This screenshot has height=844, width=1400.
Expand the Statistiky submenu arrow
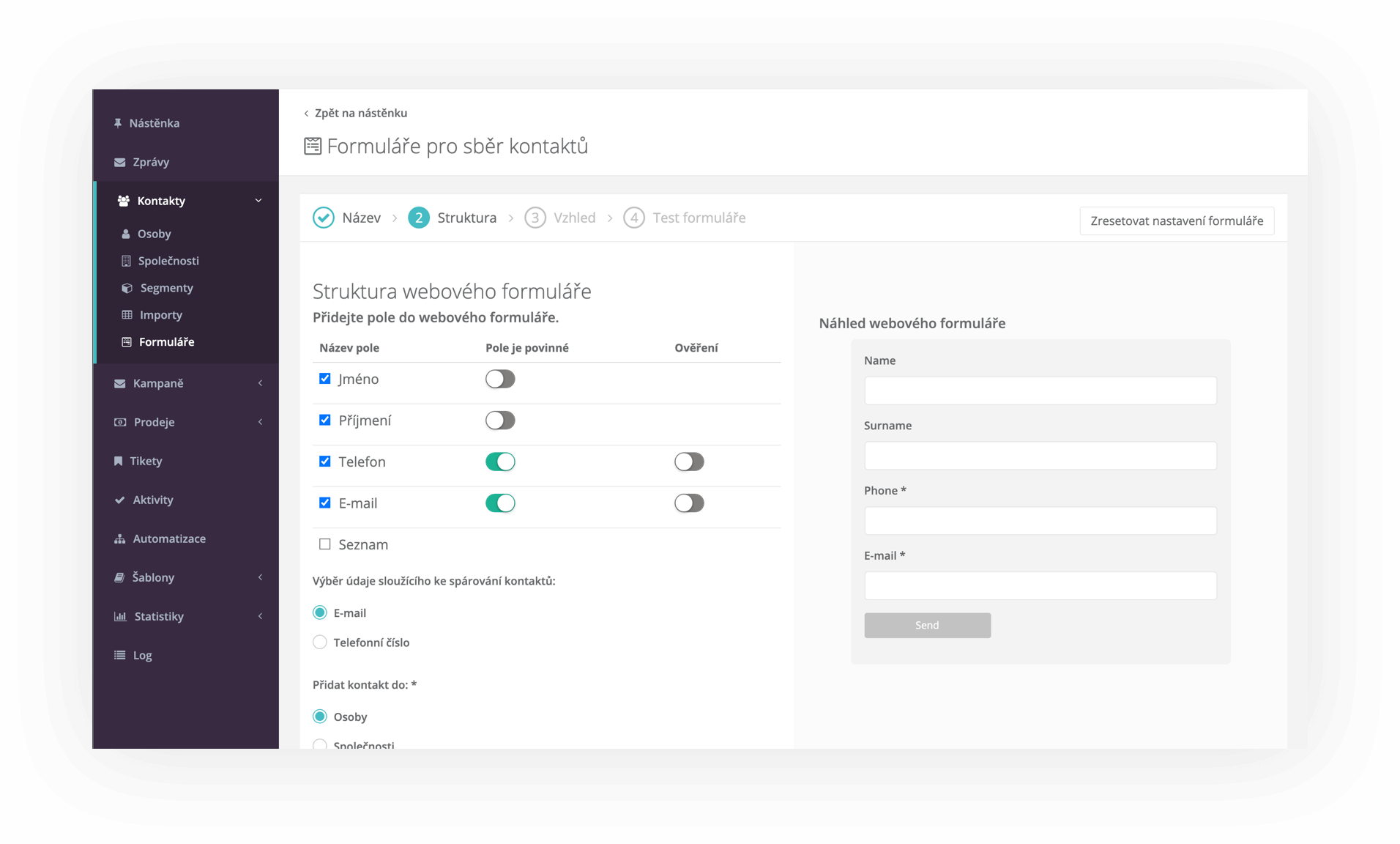click(x=260, y=616)
